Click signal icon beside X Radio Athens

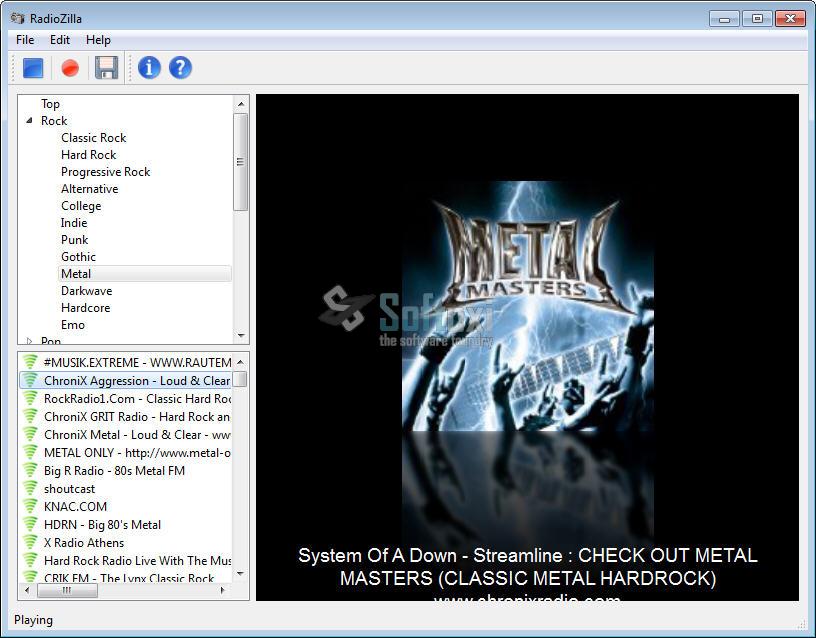coord(30,543)
